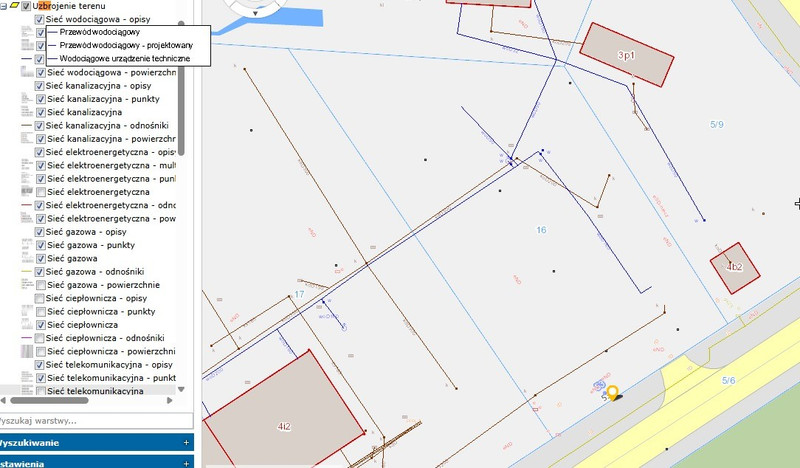Click building 3p1 on the map
The height and width of the screenshot is (468, 800).
[626, 53]
